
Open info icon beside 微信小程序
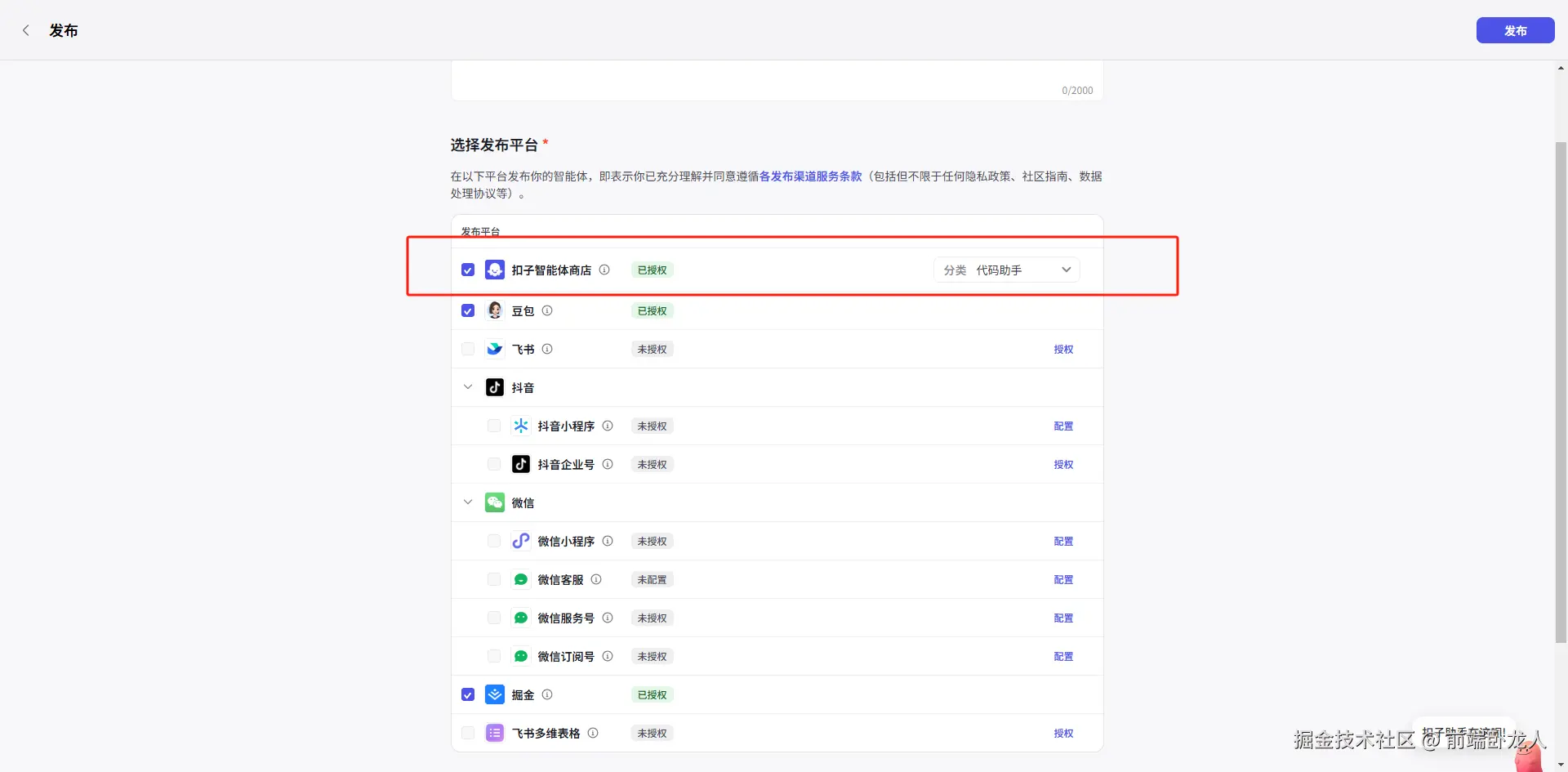pos(608,541)
